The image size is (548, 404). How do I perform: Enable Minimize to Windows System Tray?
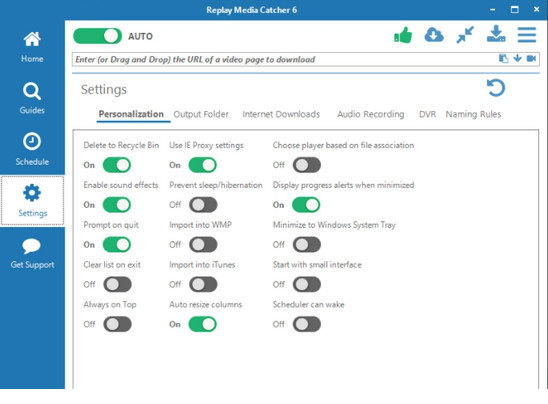[307, 245]
